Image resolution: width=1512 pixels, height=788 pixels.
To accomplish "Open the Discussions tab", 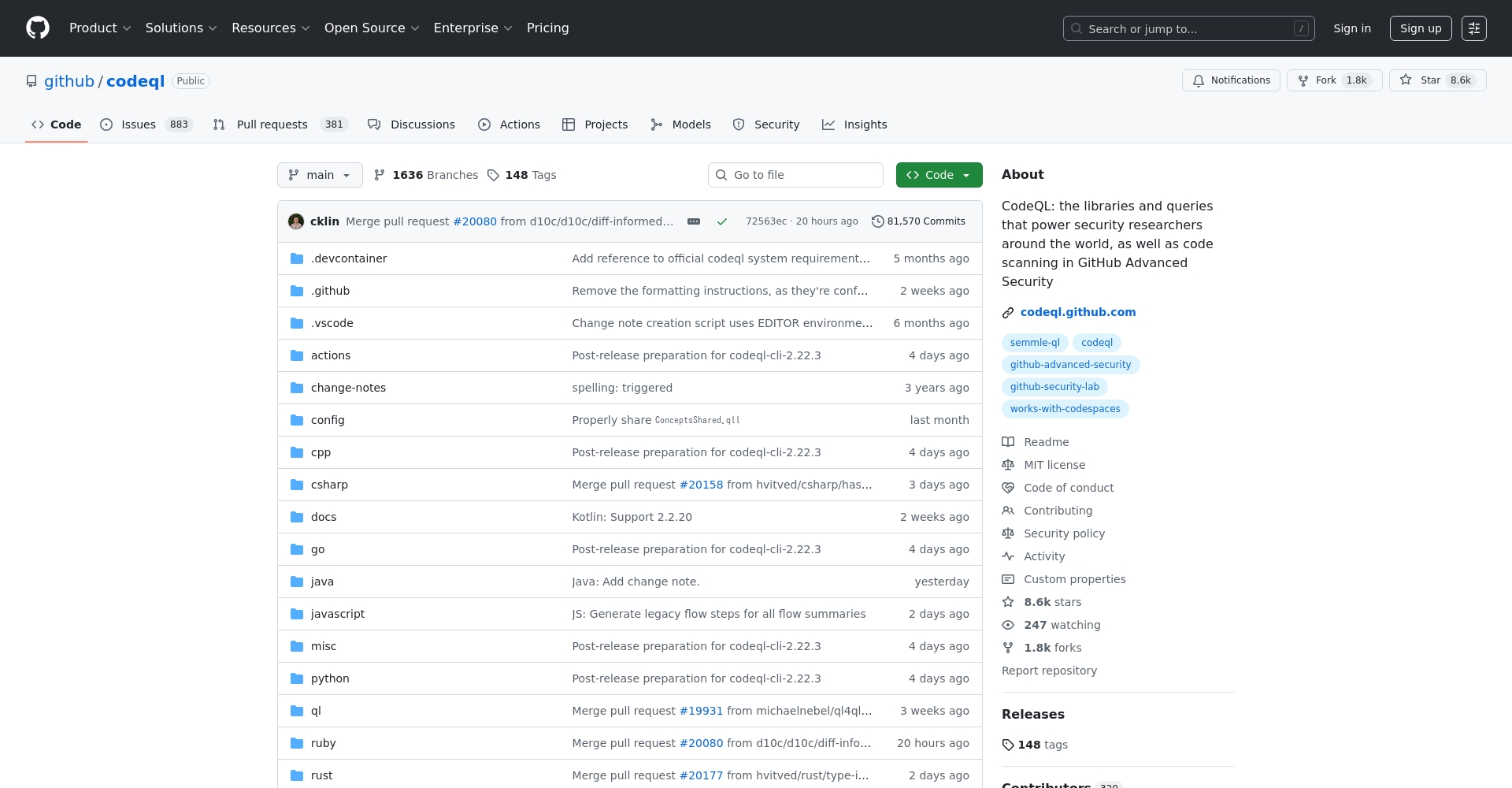I will coord(411,125).
